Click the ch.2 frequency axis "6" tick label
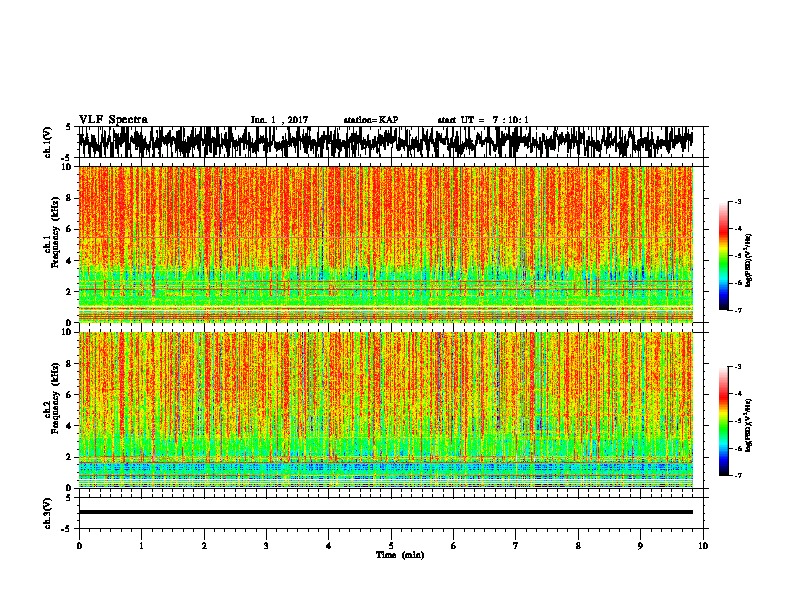 pyautogui.click(x=70, y=395)
